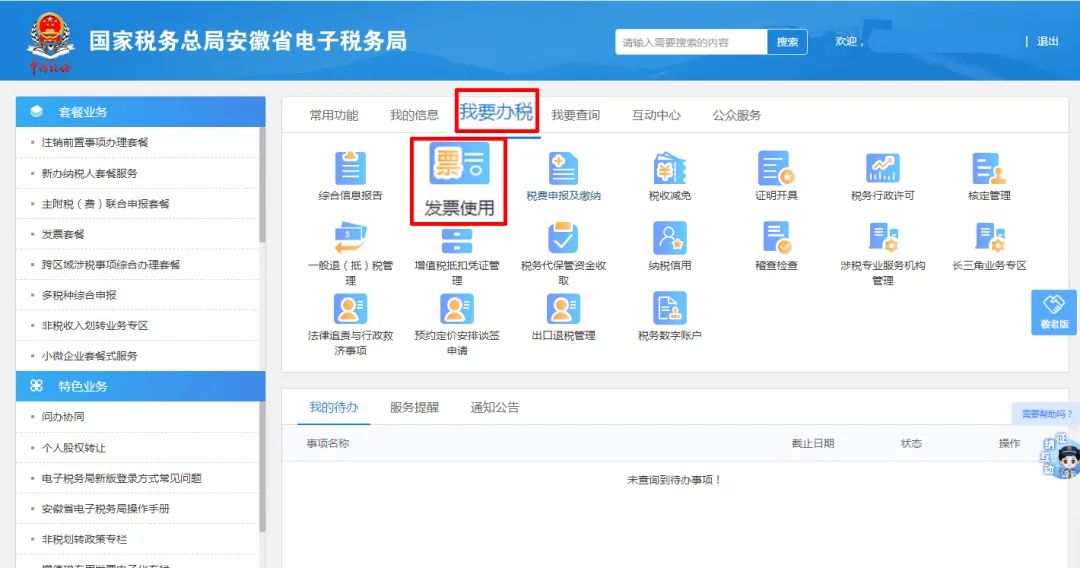Open the 非税划转政策专栏 link
Image resolution: width=1080 pixels, height=568 pixels.
[84, 539]
